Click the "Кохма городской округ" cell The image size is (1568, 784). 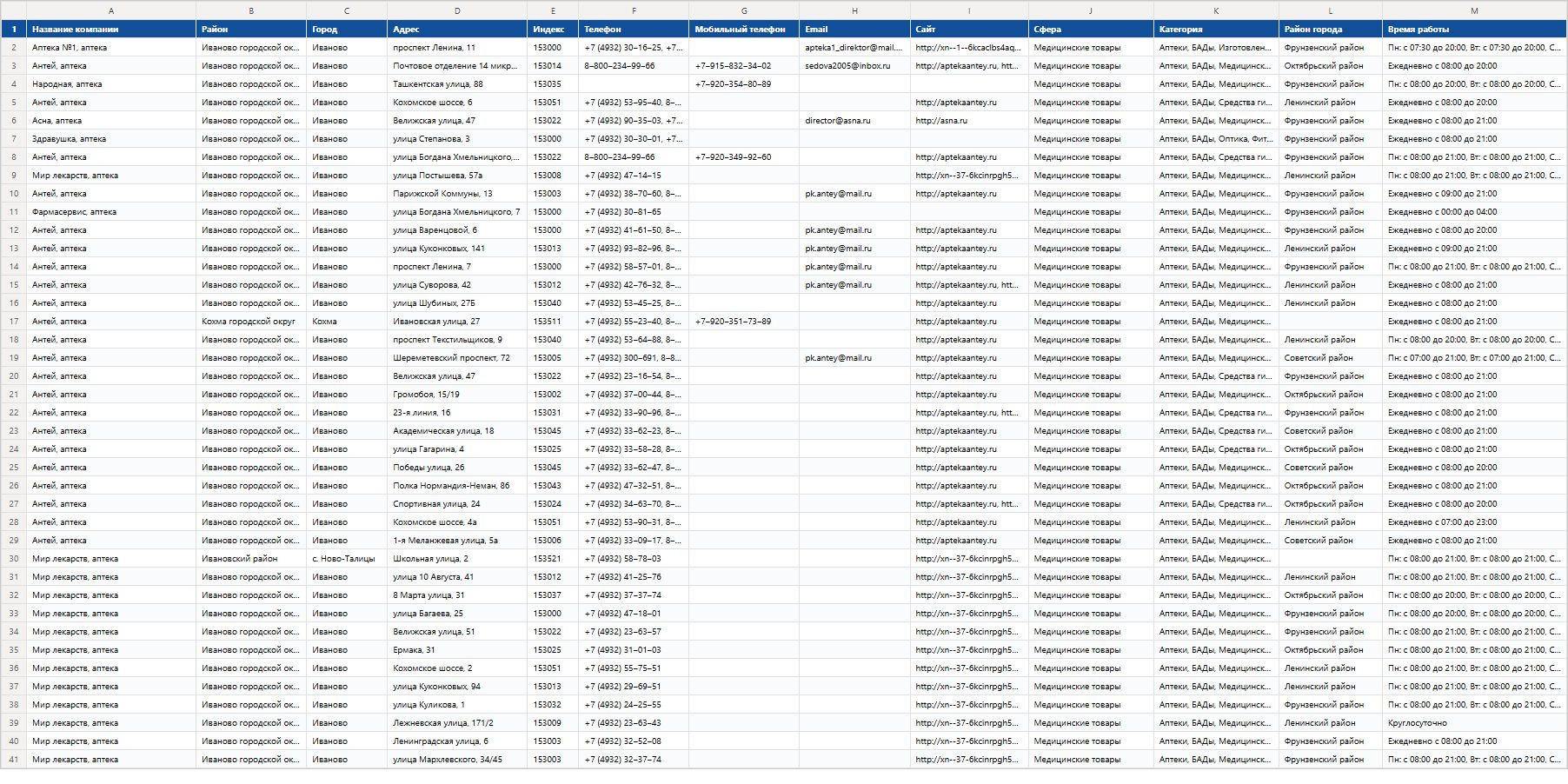pyautogui.click(x=251, y=322)
